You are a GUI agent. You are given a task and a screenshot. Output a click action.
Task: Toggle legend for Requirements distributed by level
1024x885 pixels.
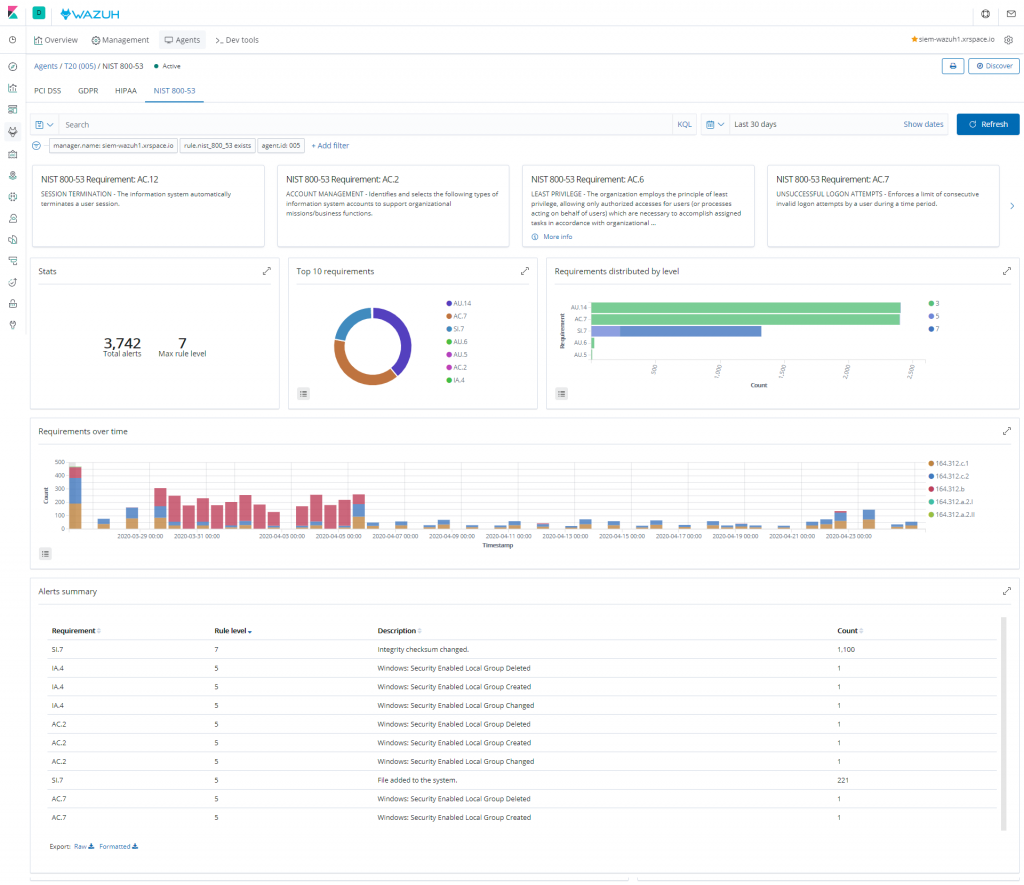coord(562,394)
